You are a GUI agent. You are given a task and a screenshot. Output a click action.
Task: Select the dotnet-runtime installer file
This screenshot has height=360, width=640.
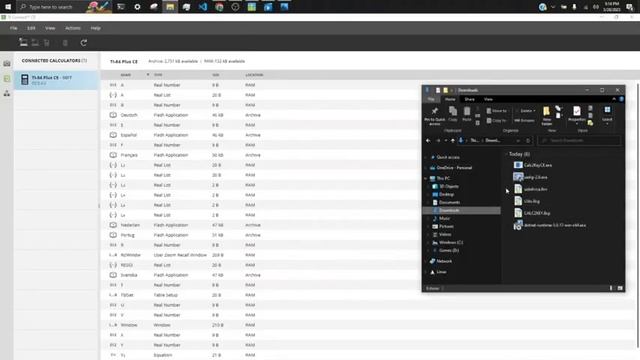[x=550, y=225]
